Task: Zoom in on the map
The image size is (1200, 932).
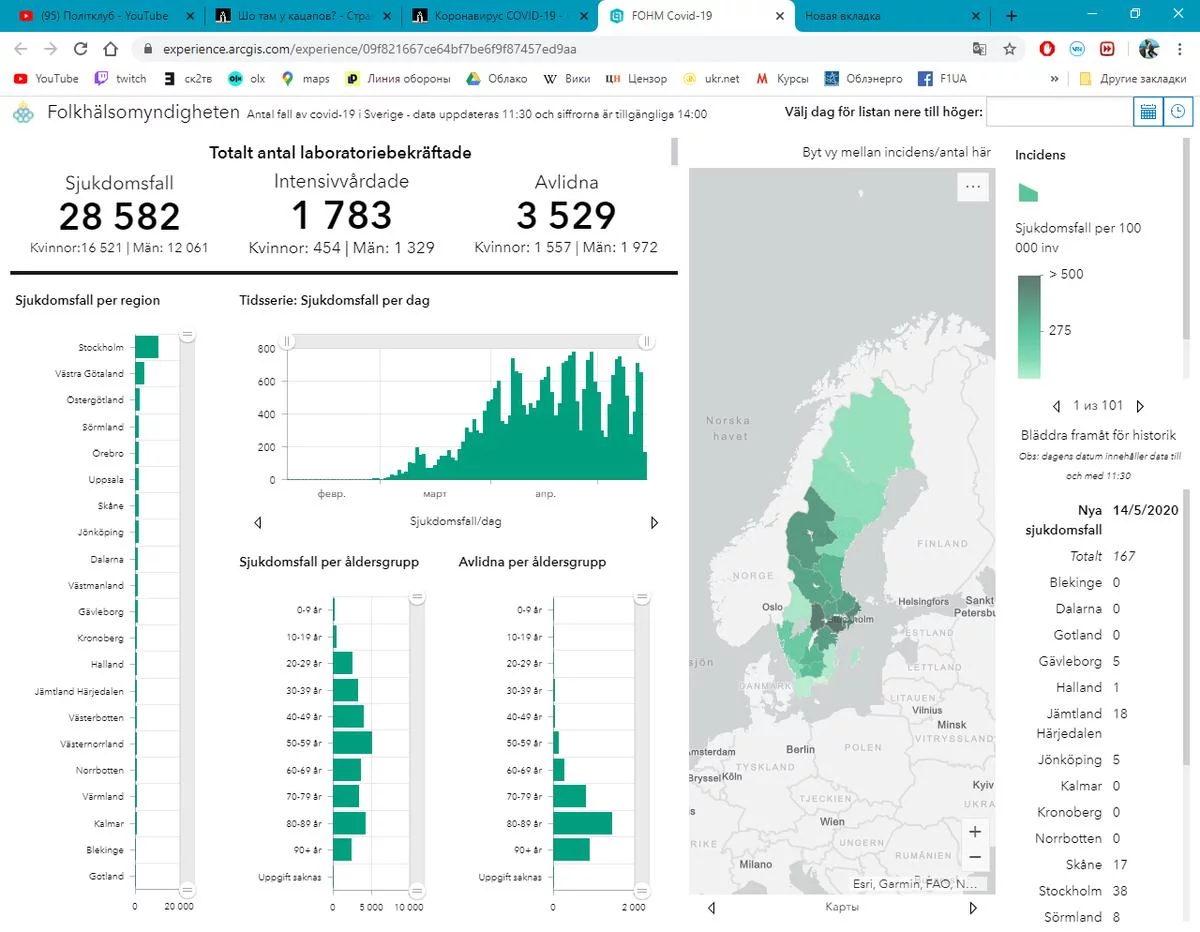Action: [974, 831]
